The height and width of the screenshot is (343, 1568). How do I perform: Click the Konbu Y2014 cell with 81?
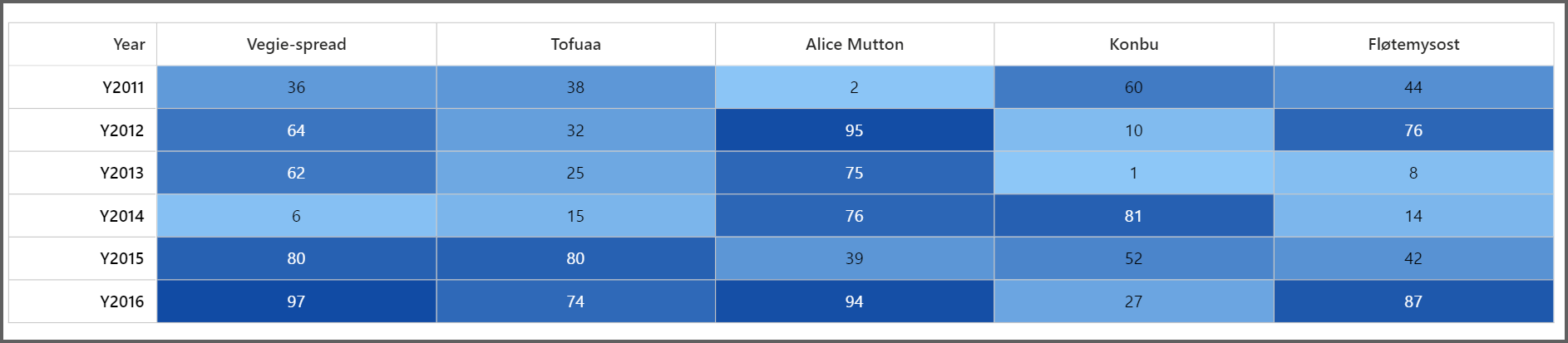1133,216
